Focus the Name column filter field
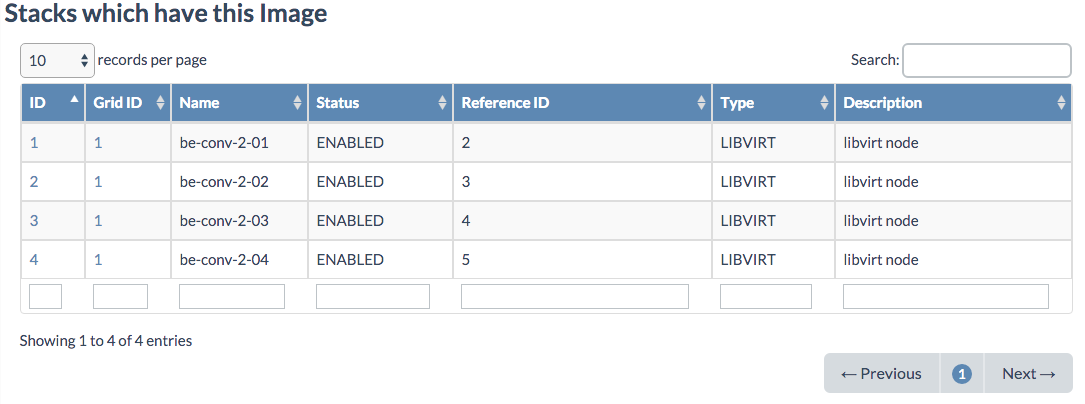Viewport: 1085px width, 404px height. point(232,296)
